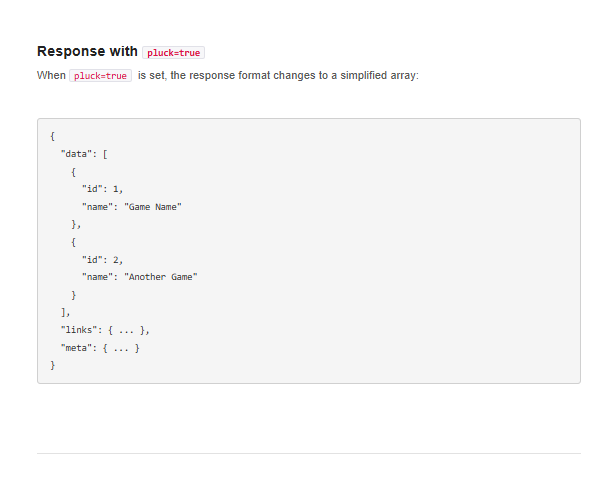Click the "links" key in the JSON
Screen dimensions: 615x487
78,330
